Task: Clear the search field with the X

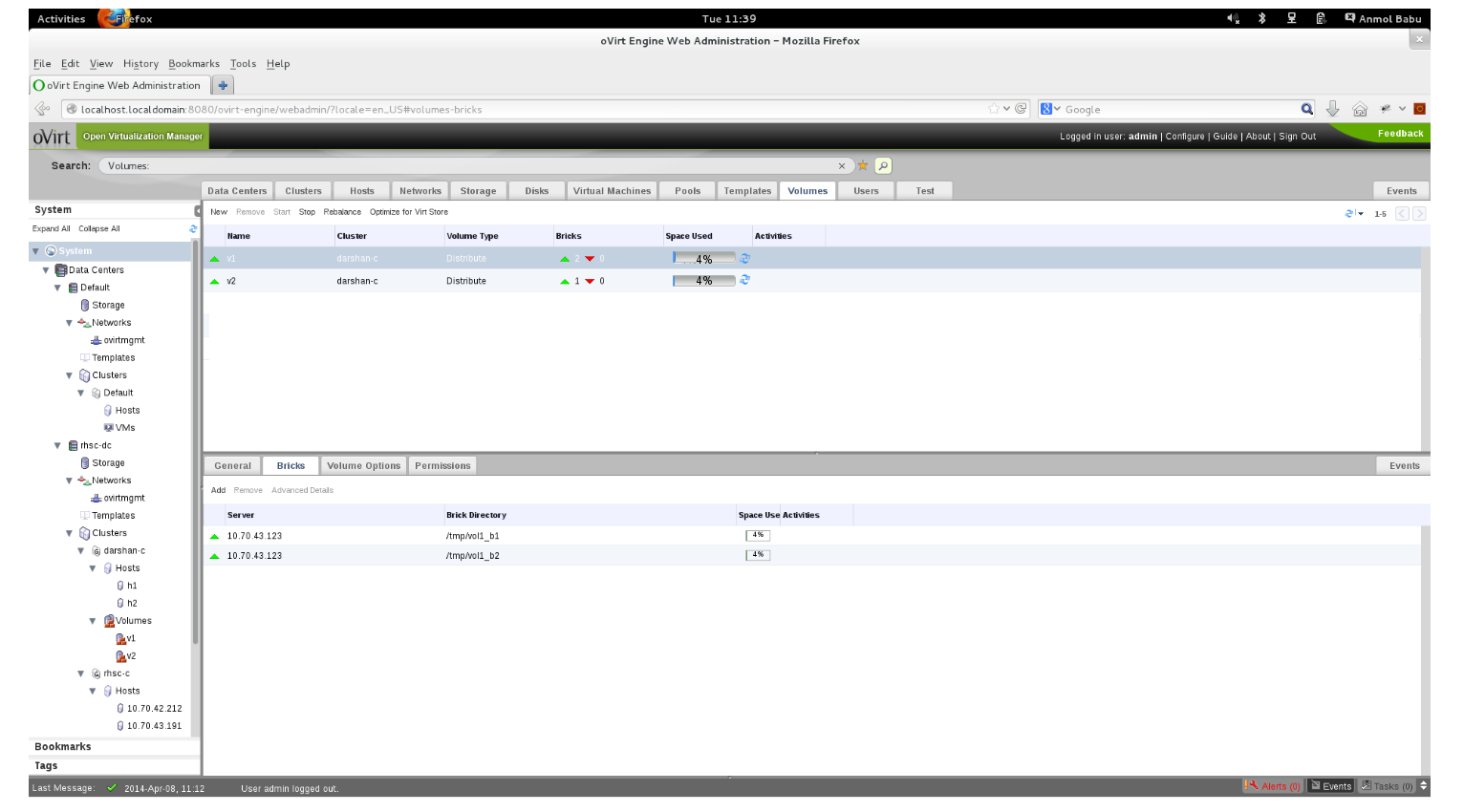Action: (x=842, y=166)
